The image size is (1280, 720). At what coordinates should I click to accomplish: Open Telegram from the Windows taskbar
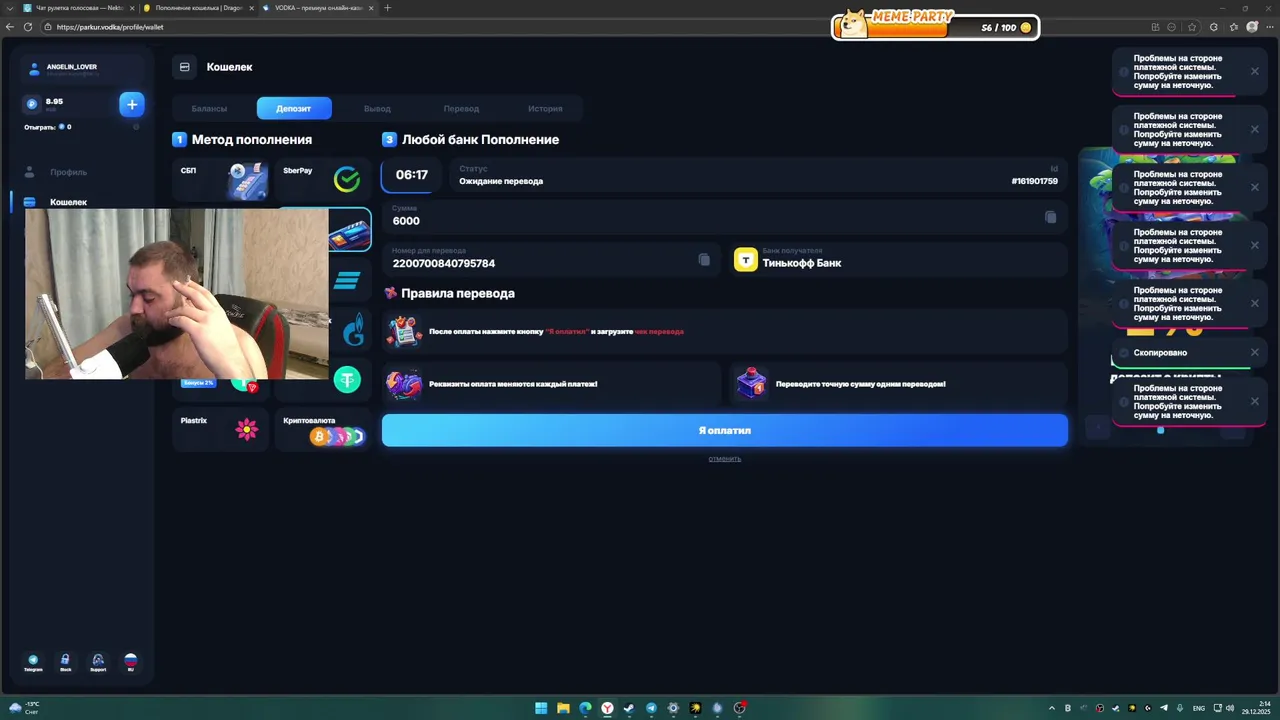point(651,708)
